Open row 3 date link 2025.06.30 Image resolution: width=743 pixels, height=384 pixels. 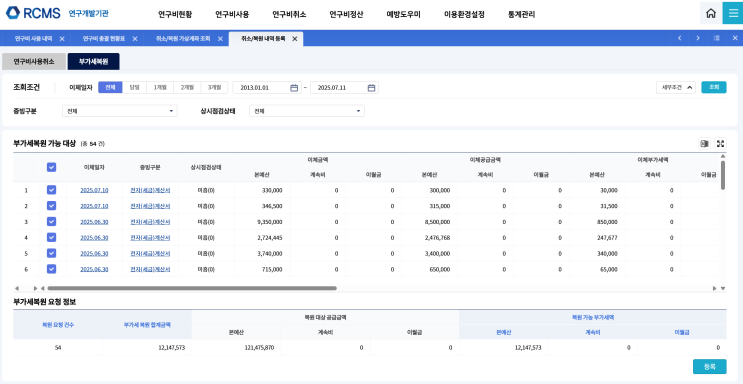click(94, 221)
